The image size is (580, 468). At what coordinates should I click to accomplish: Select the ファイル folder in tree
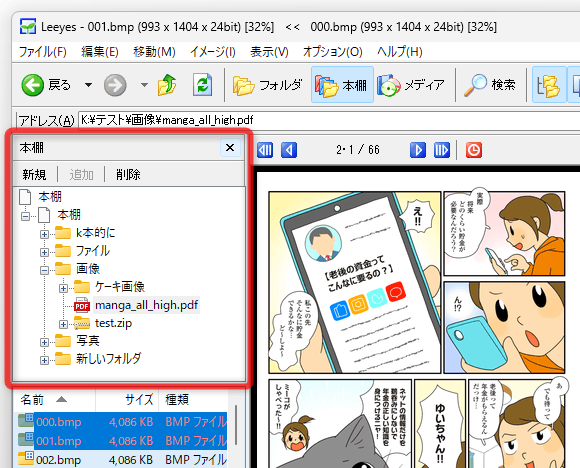coord(92,251)
